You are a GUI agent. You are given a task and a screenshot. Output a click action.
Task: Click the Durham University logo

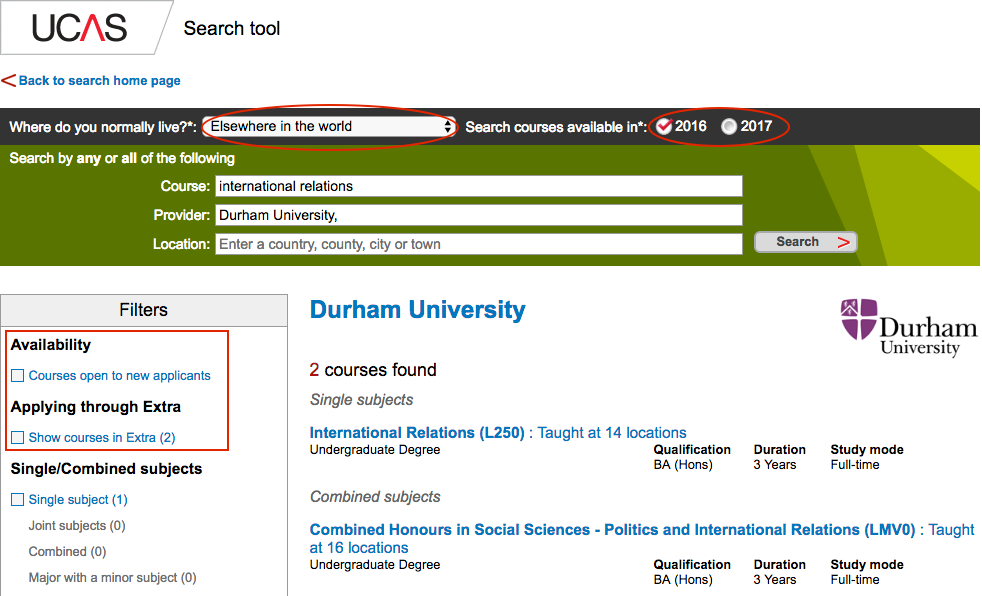pos(907,327)
